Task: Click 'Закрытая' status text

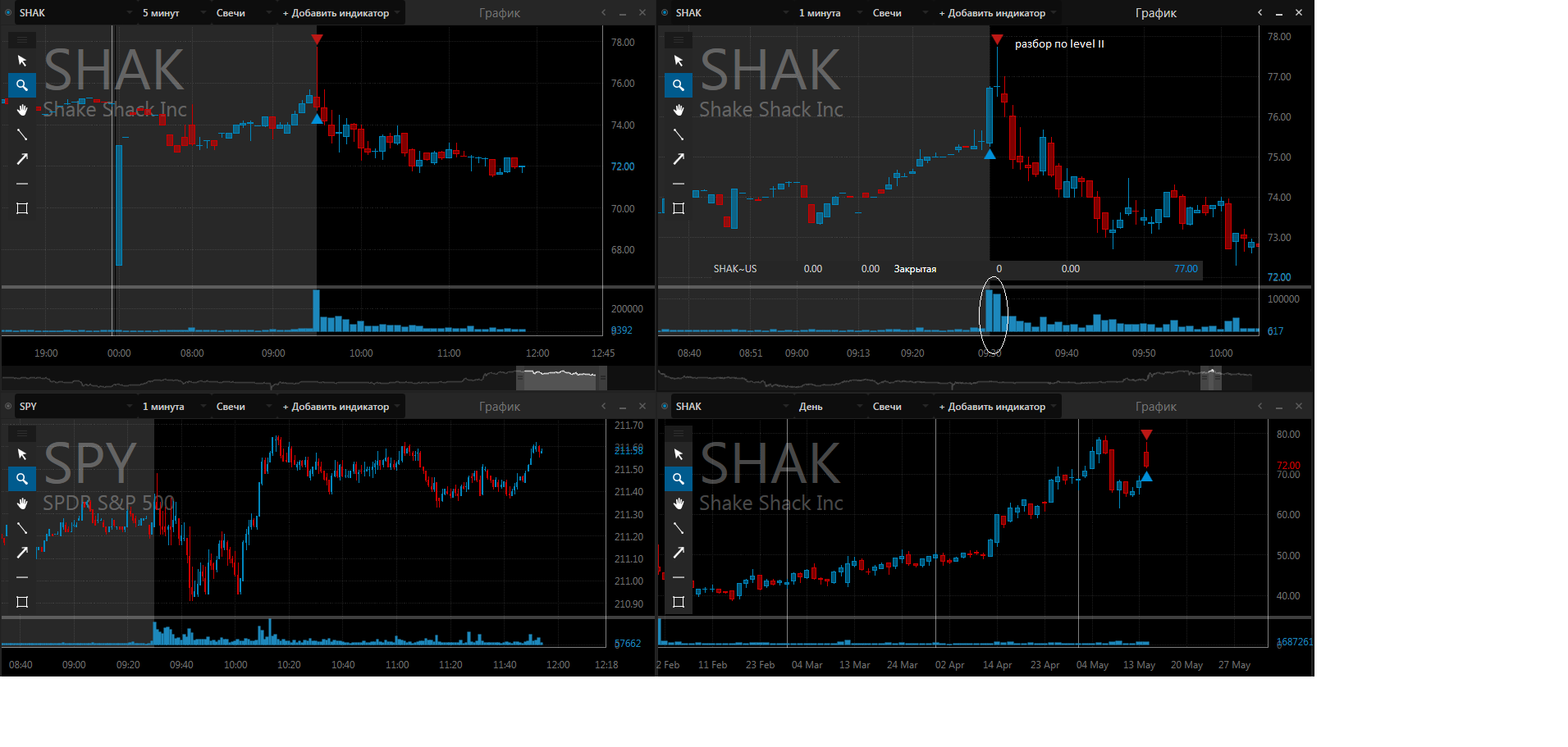Action: point(915,269)
